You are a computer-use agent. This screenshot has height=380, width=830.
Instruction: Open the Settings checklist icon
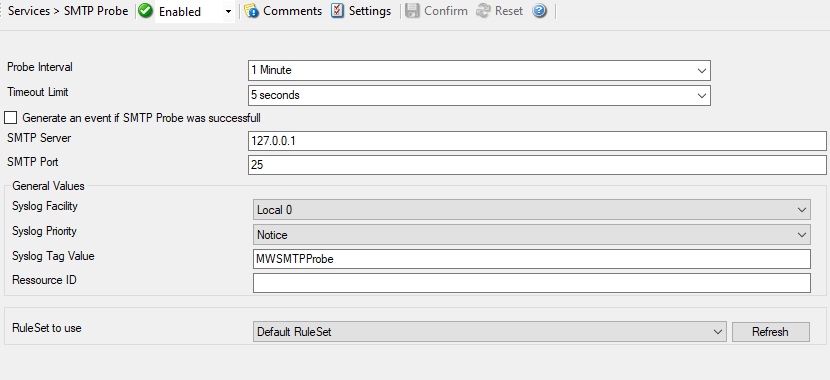point(337,11)
